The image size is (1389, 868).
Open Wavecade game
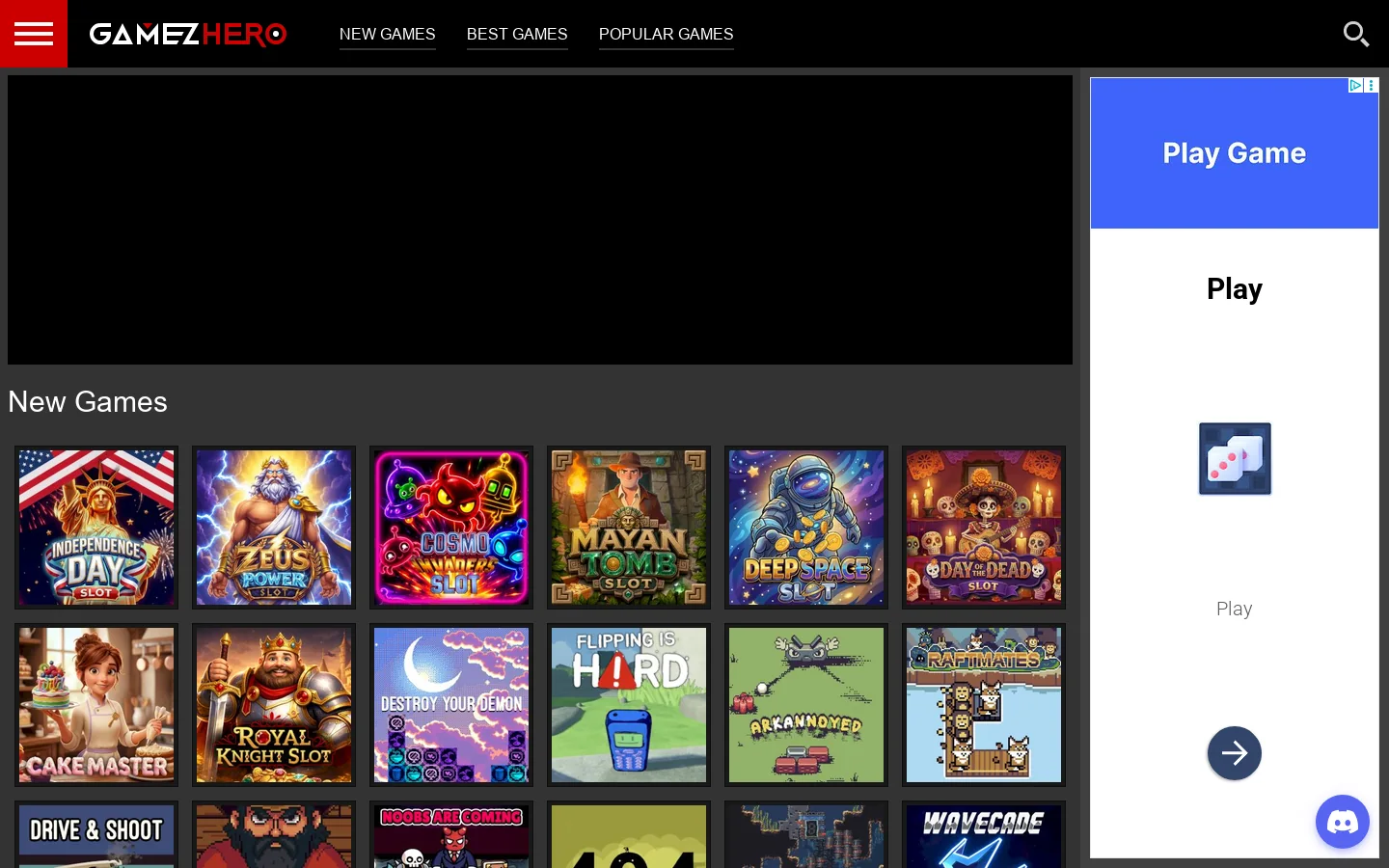[x=984, y=835]
